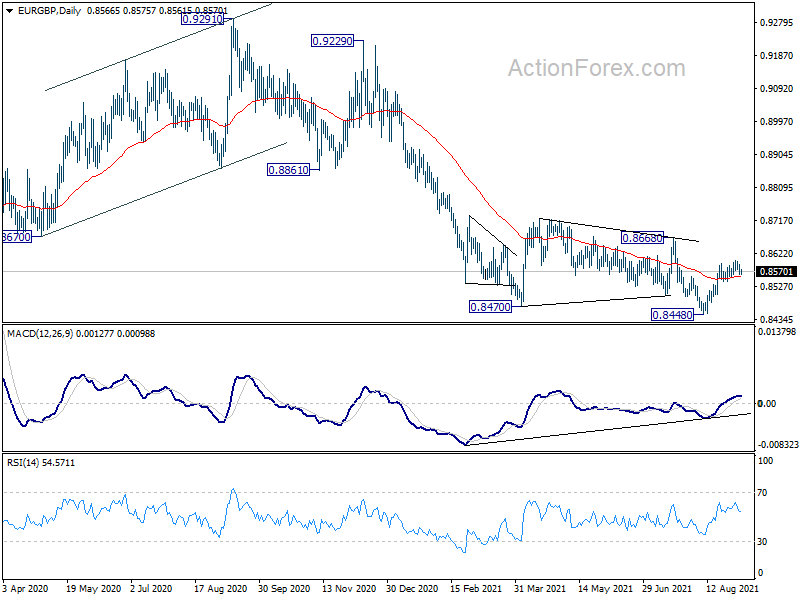Click the 12 Aug 2021 date label
Viewport: 800px width, 600px height.
(x=733, y=588)
